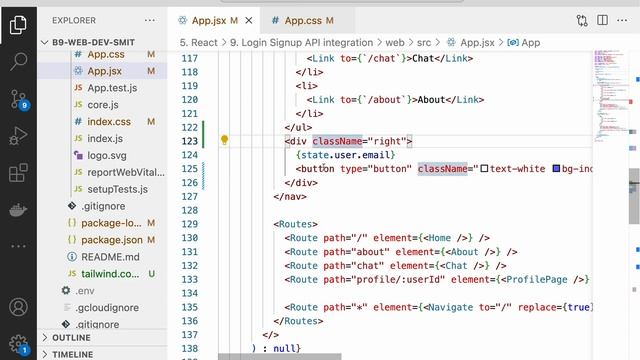This screenshot has height=360, width=640.
Task: Open editor More Actions ellipsis menu
Action: coord(622,20)
